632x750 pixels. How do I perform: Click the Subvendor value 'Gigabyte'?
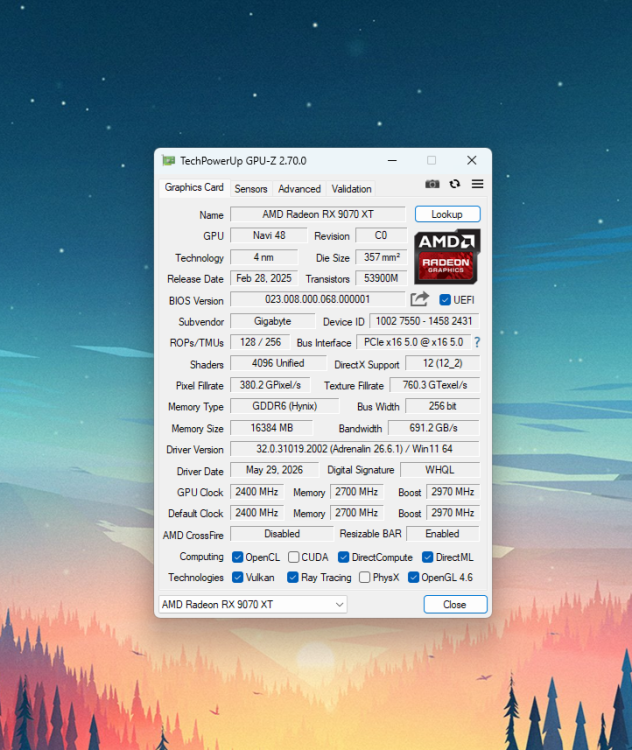tap(273, 321)
